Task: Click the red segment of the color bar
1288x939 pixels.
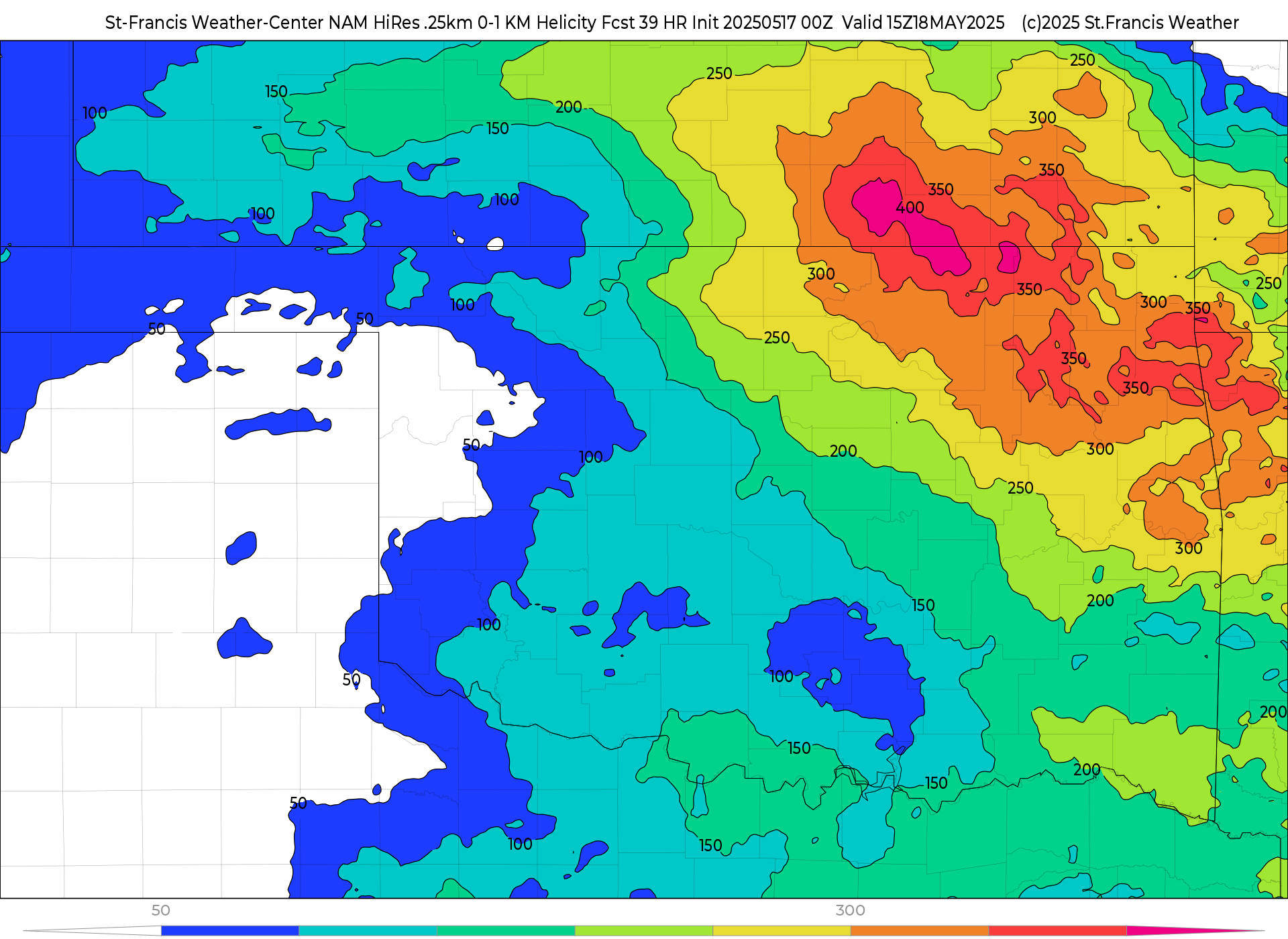Action: click(x=1058, y=930)
